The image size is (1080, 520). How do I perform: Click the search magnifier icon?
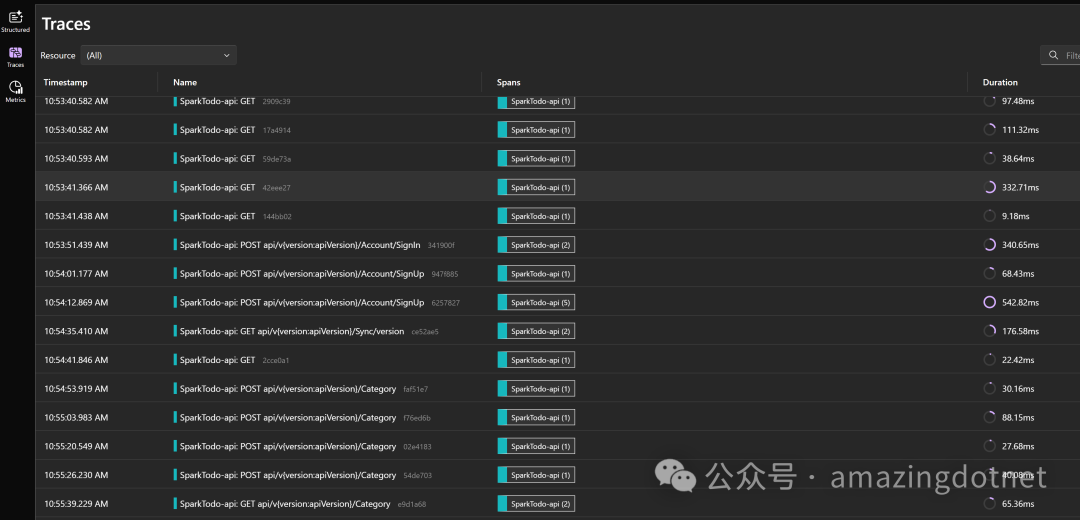pyautogui.click(x=1053, y=55)
